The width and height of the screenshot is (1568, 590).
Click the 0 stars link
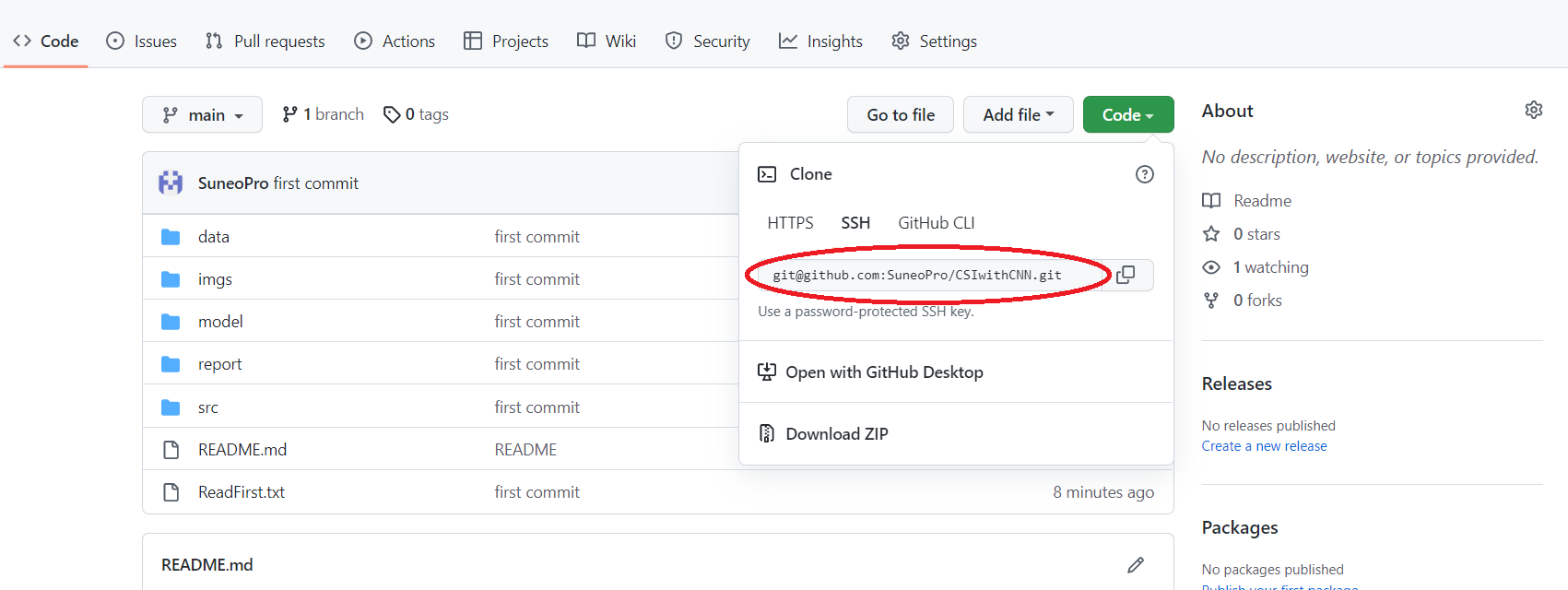(1256, 234)
